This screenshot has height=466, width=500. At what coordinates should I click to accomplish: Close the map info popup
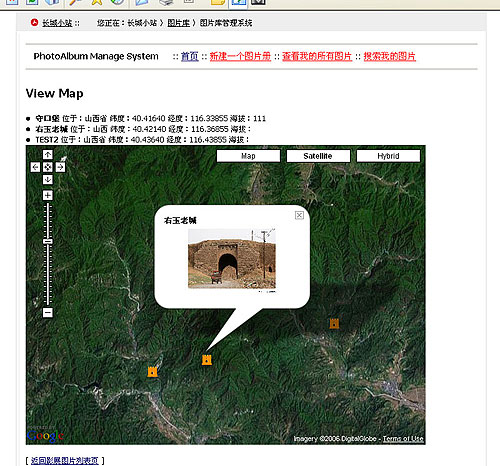click(299, 215)
